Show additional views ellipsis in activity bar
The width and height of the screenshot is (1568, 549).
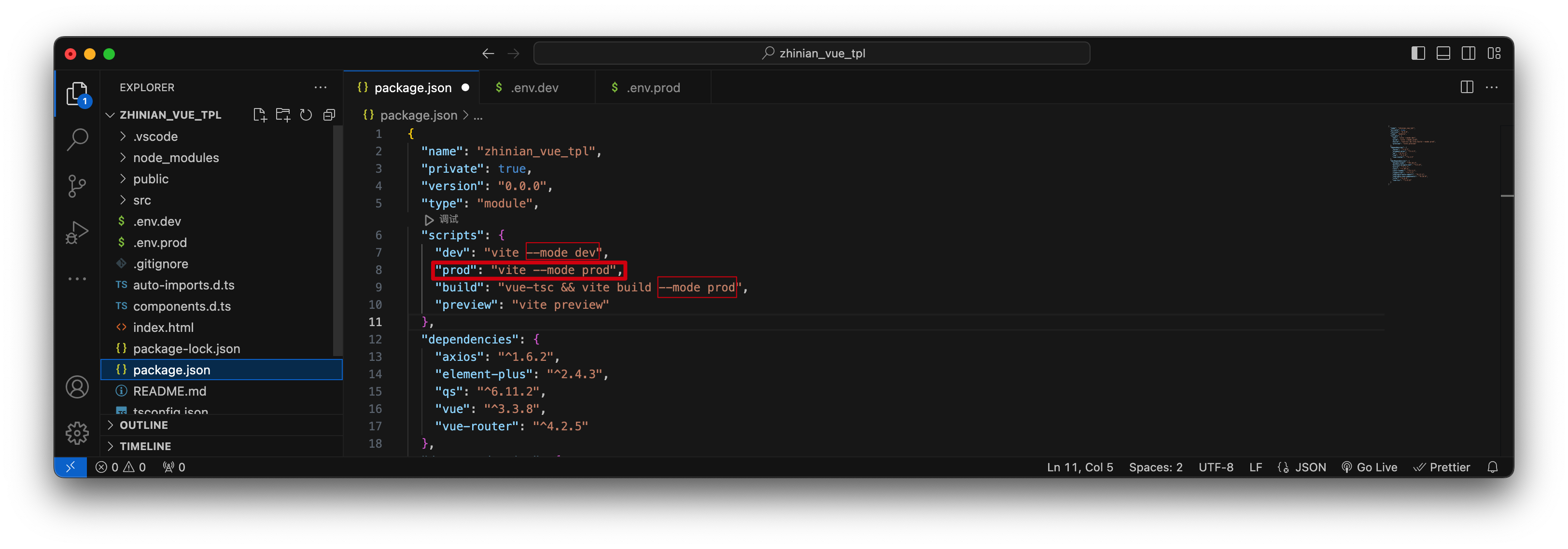(x=77, y=278)
